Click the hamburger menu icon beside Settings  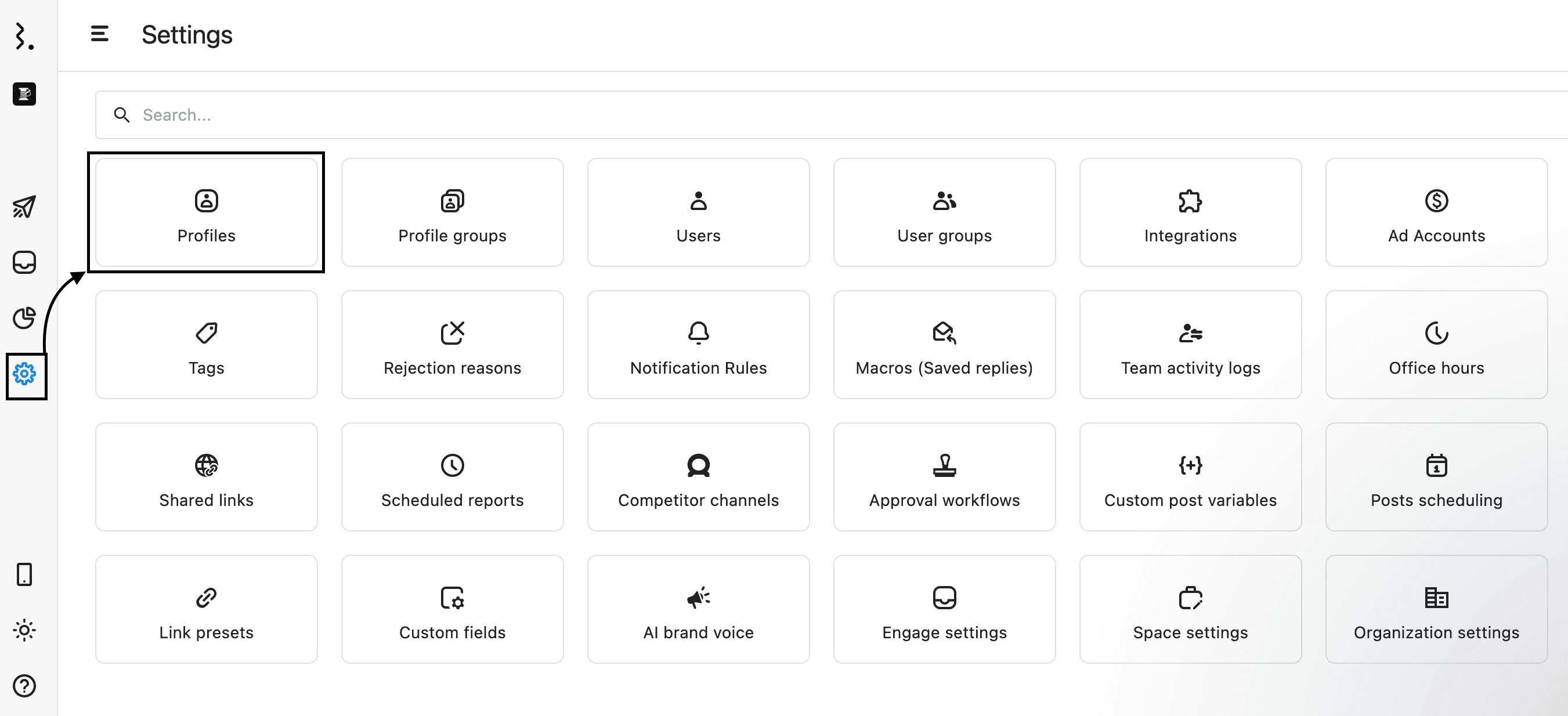point(100,34)
